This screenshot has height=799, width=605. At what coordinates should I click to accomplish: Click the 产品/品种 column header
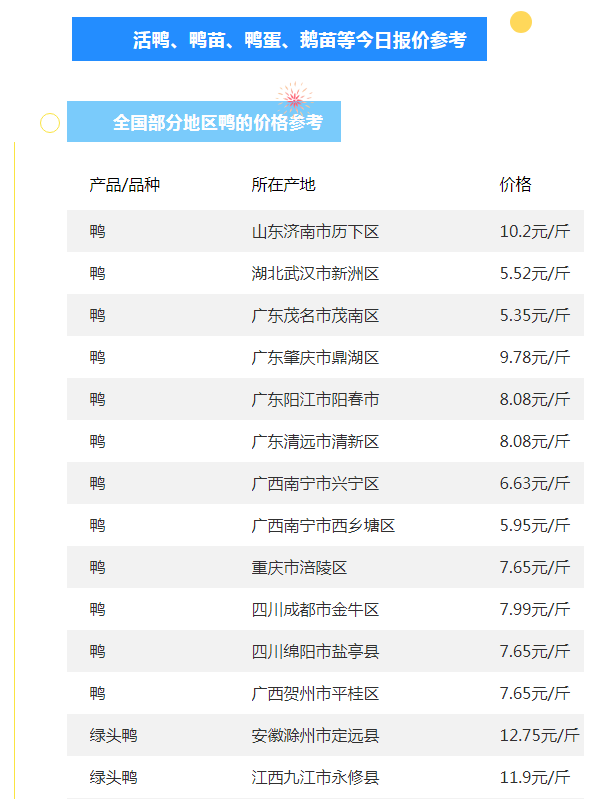click(x=124, y=184)
